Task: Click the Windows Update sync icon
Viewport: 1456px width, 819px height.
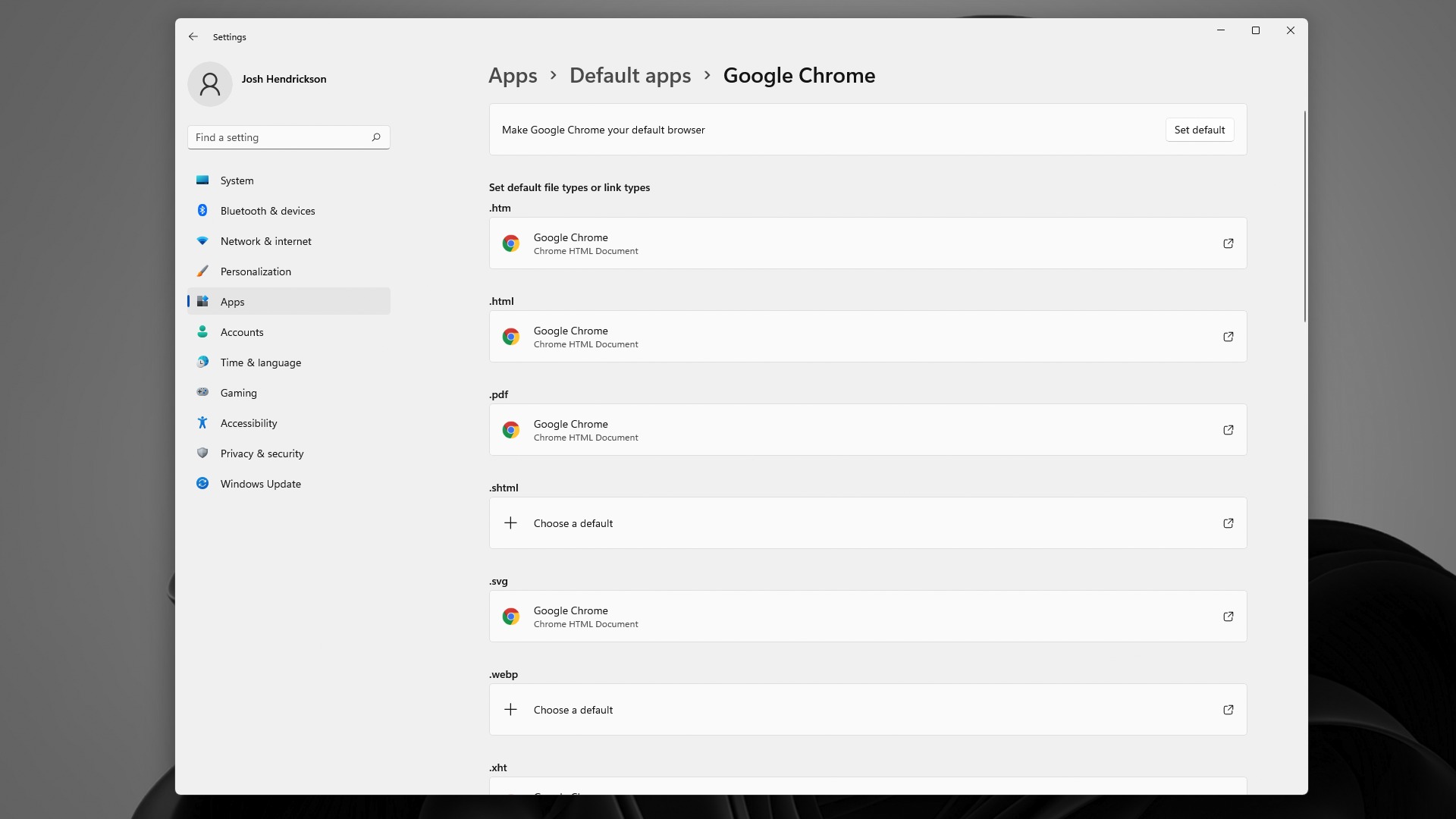Action: tap(202, 484)
